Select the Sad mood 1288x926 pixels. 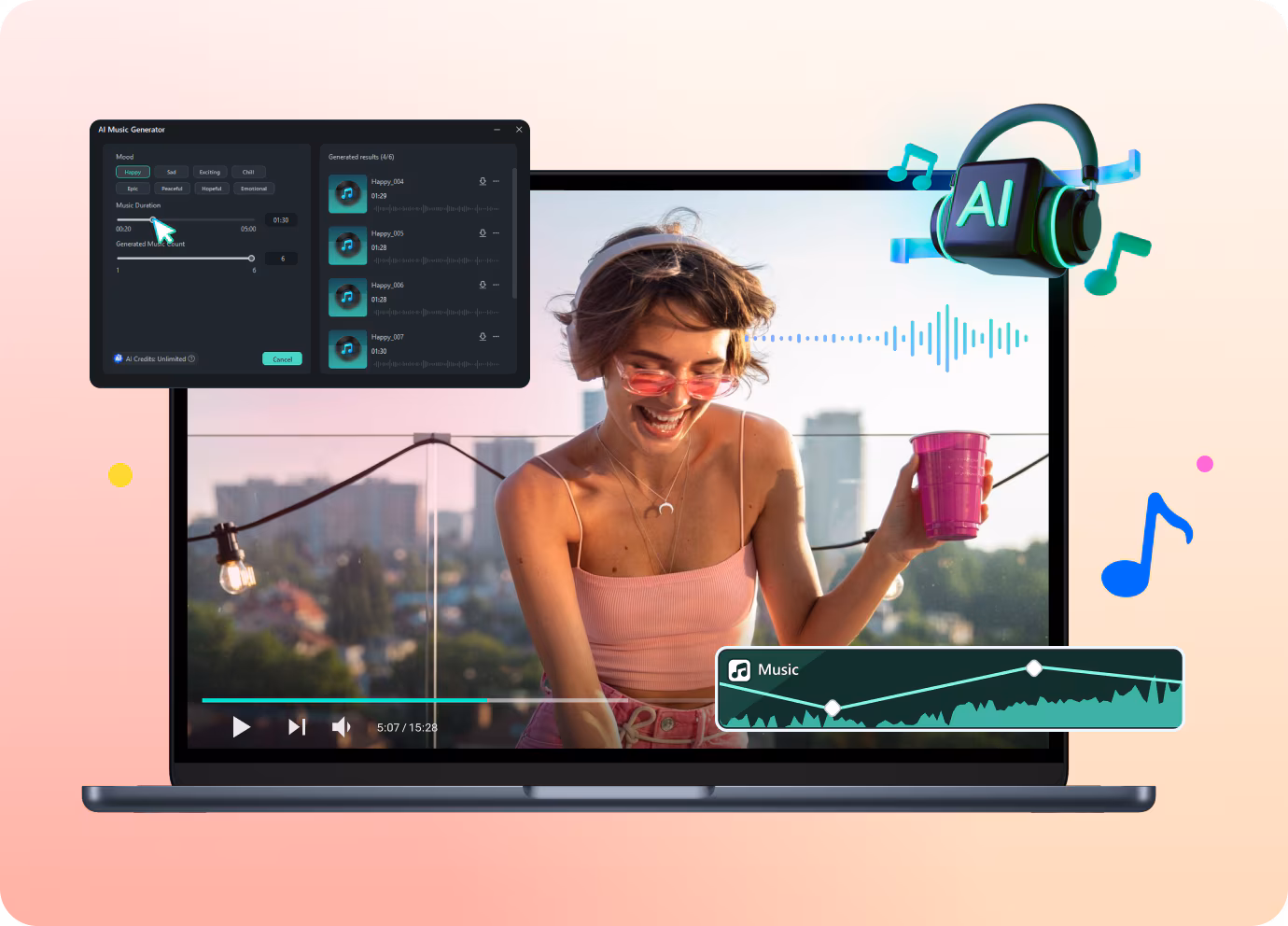pos(172,172)
